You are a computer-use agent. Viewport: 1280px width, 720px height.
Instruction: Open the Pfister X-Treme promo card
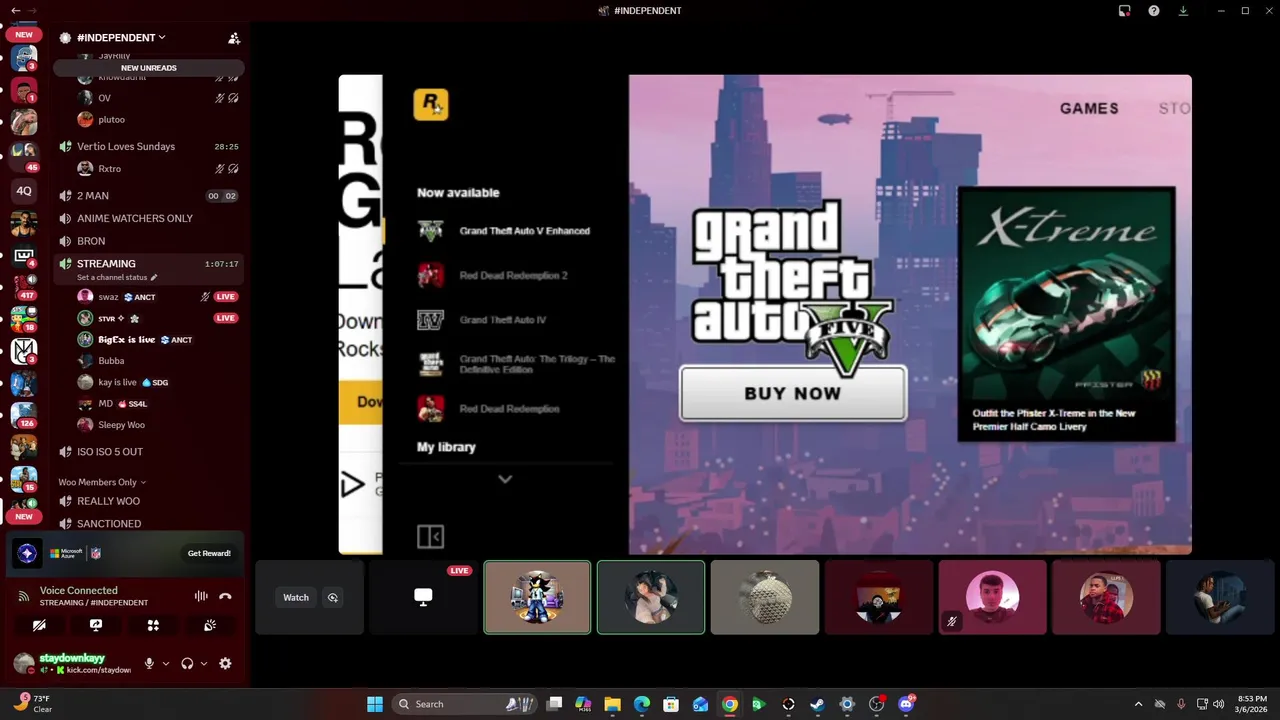click(1066, 313)
